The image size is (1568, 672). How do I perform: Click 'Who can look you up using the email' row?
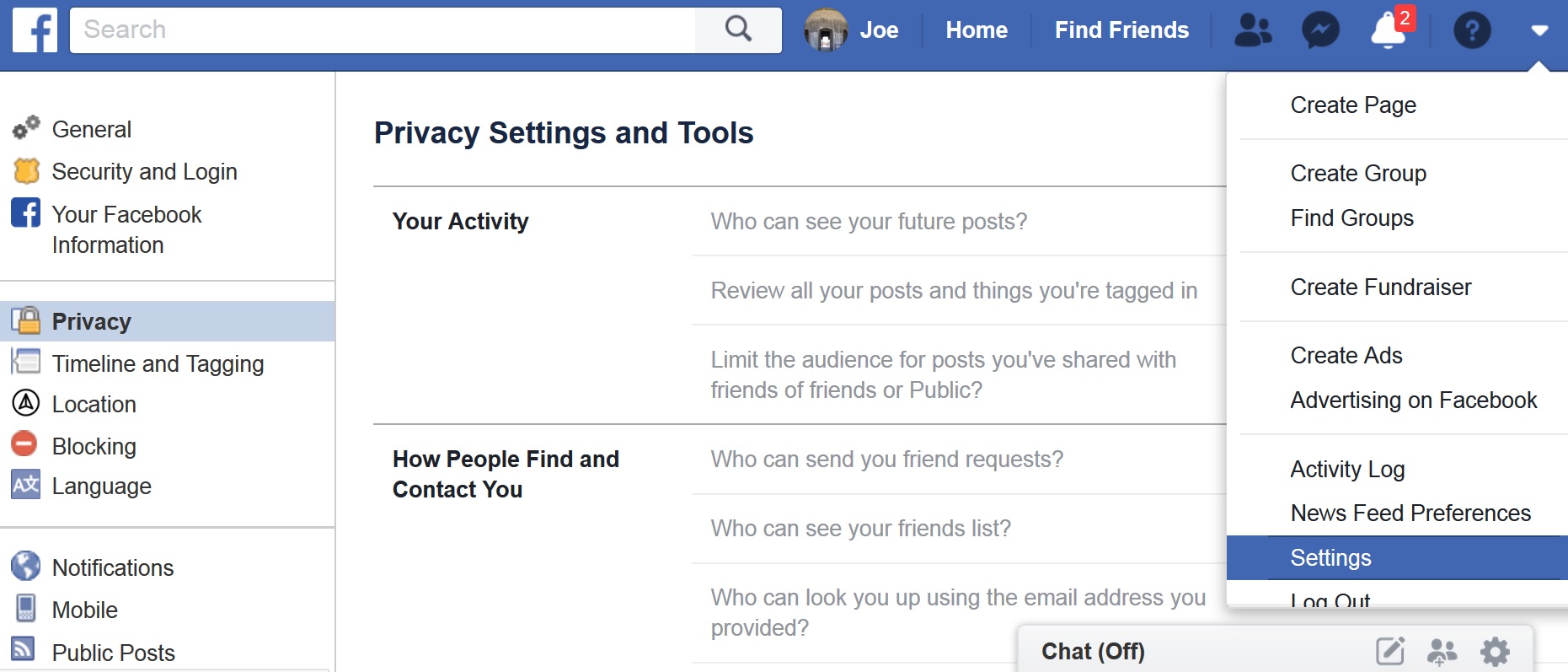tap(958, 612)
